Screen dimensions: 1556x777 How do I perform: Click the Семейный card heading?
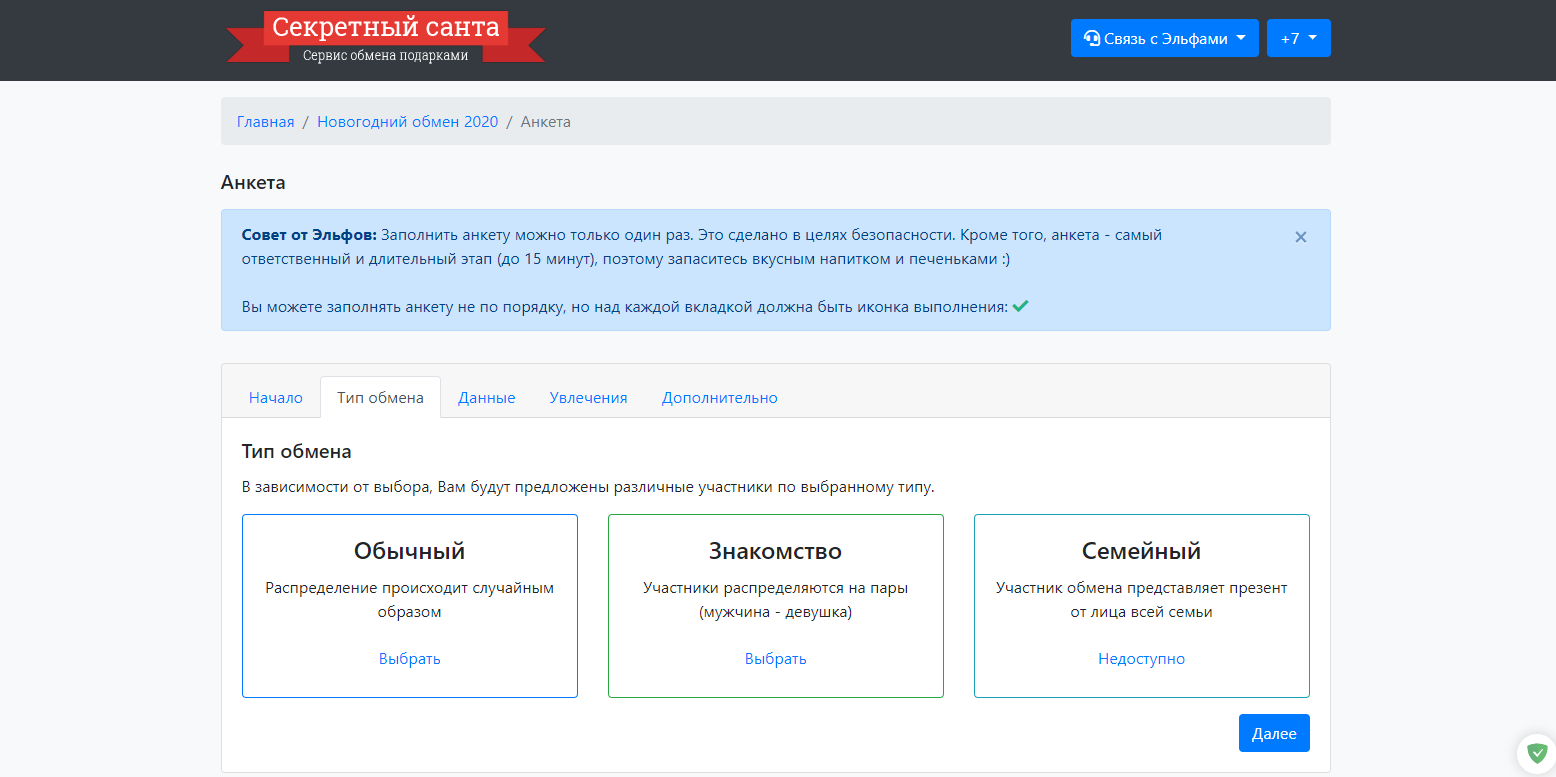click(x=1141, y=551)
